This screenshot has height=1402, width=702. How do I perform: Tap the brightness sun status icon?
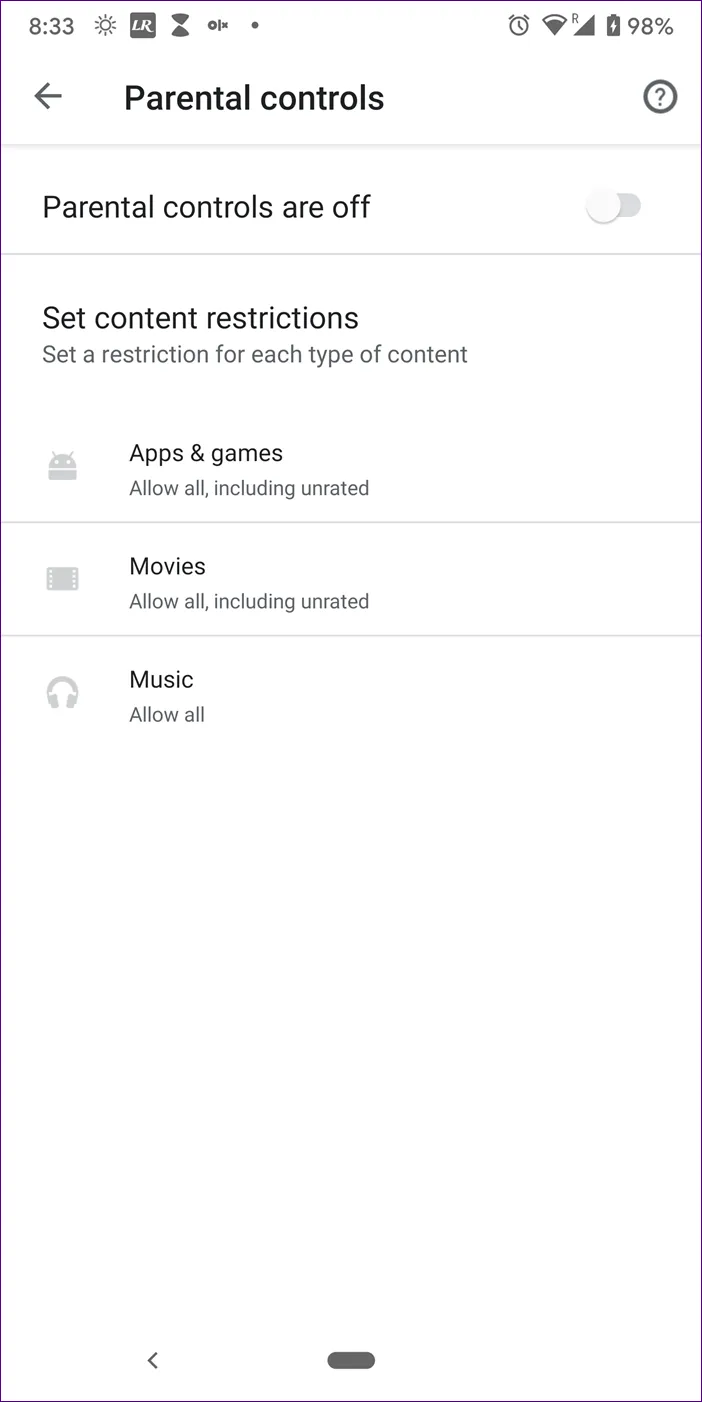(x=104, y=26)
